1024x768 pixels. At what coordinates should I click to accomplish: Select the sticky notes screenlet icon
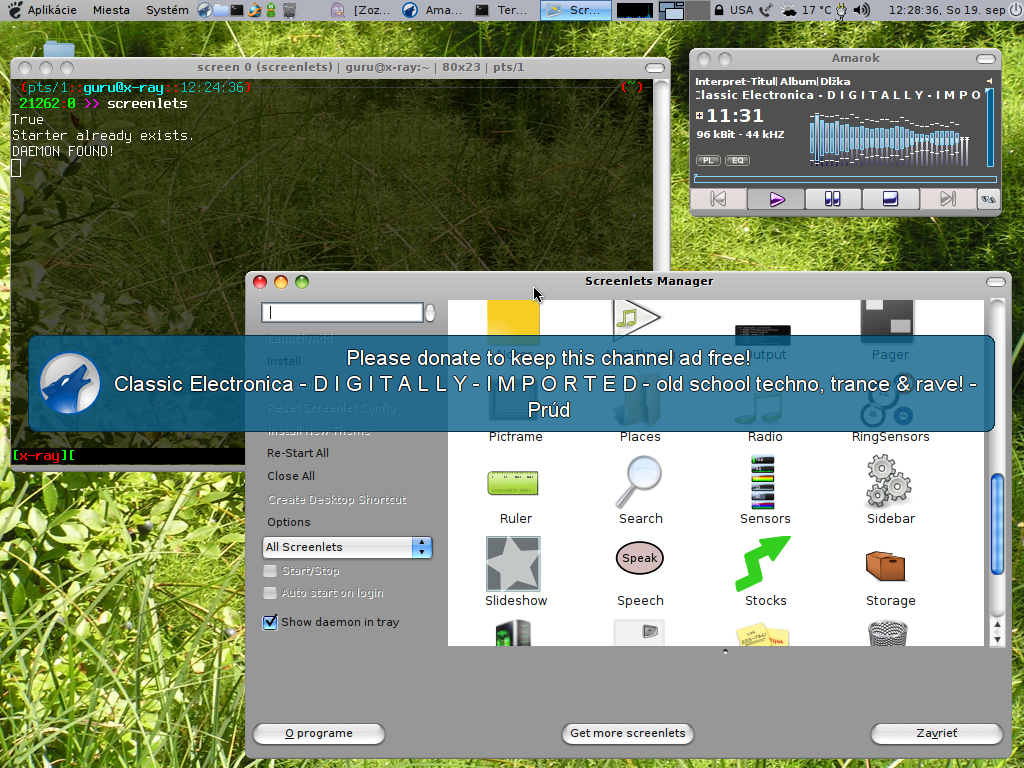(x=762, y=635)
